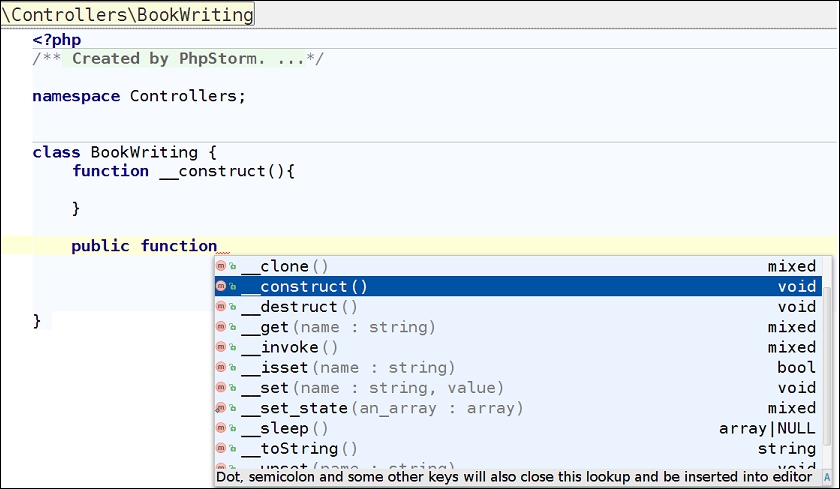840x489 pixels.
Task: Click the method icon beside __destruct()
Action: pos(222,307)
